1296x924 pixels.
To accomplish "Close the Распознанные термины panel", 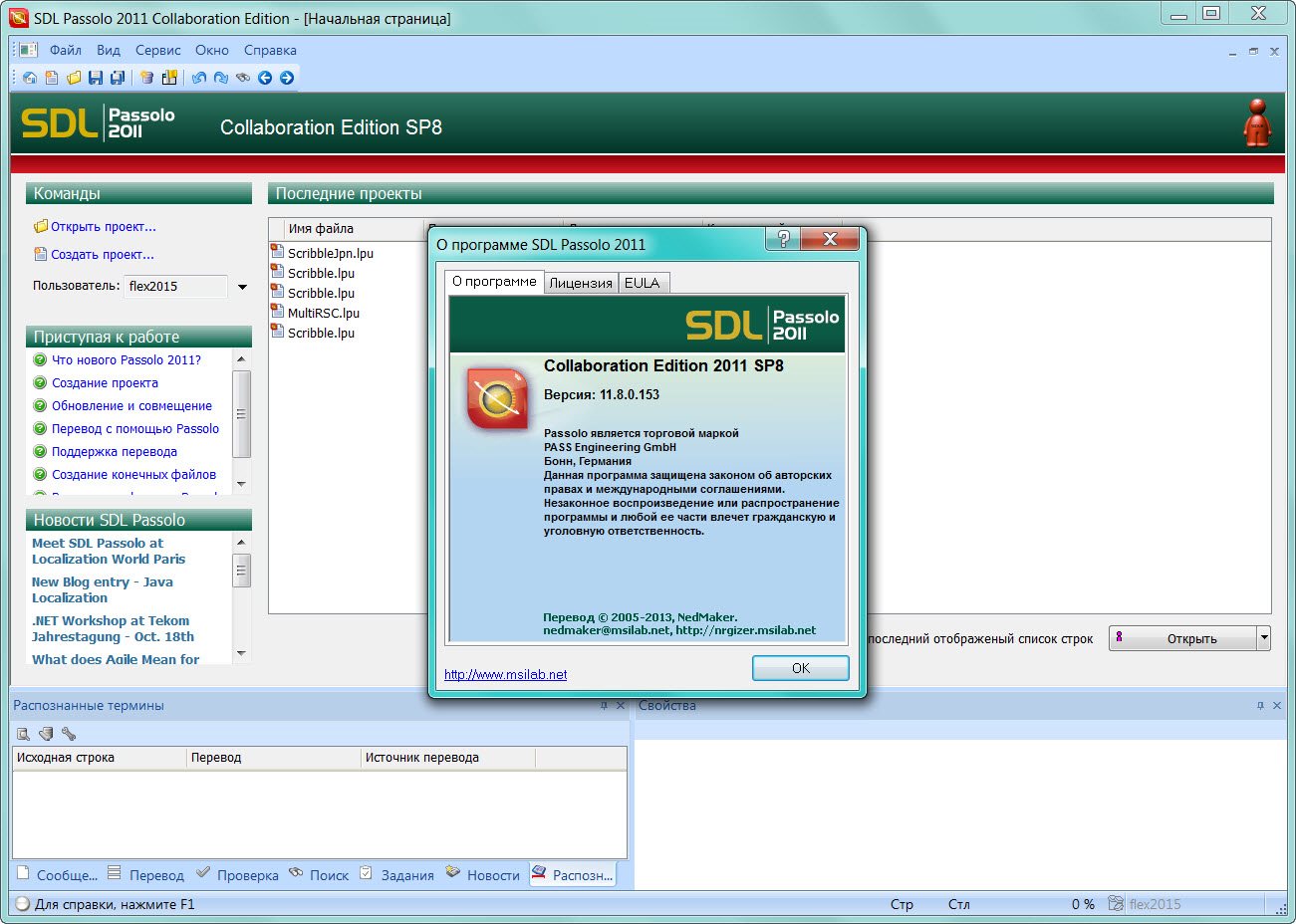I will click(621, 705).
